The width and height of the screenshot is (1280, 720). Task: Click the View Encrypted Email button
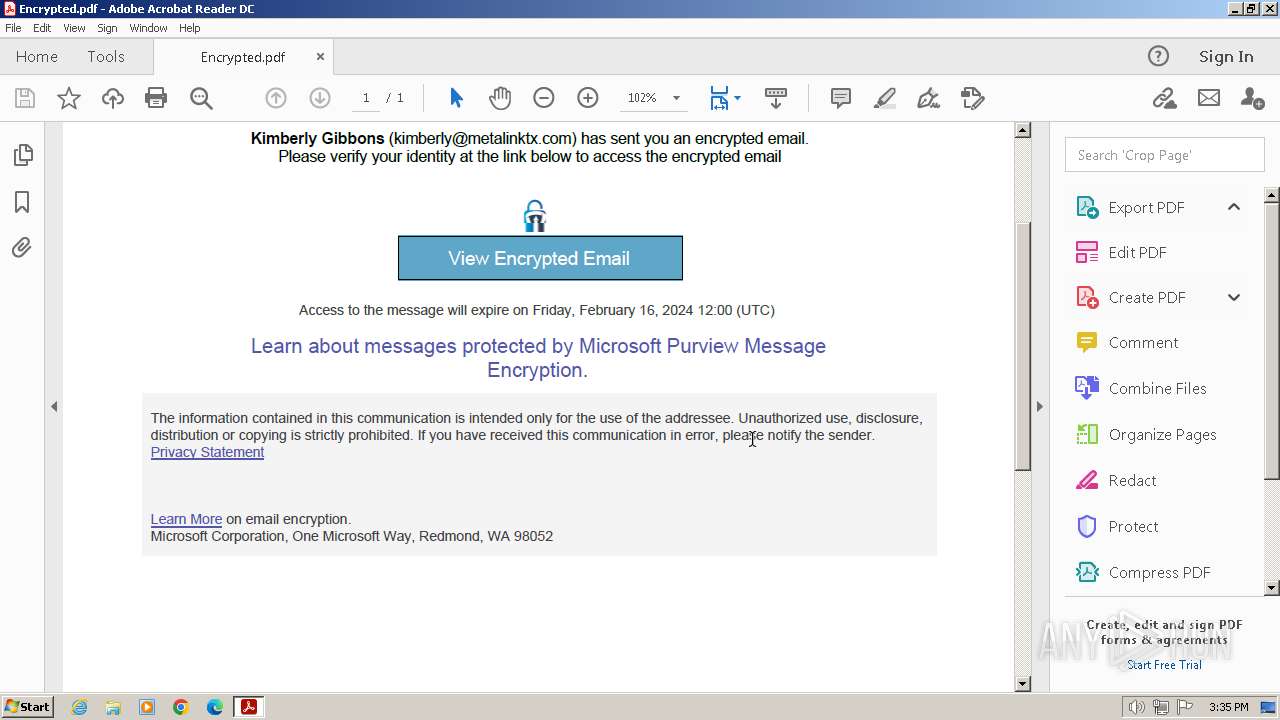(540, 258)
